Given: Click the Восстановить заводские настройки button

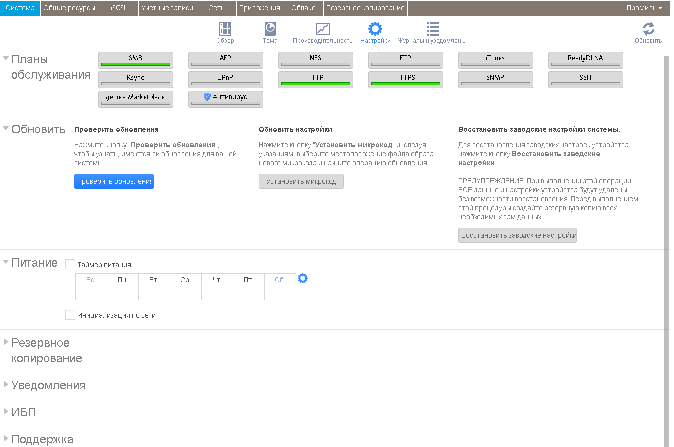Looking at the screenshot, I should pyautogui.click(x=517, y=236).
